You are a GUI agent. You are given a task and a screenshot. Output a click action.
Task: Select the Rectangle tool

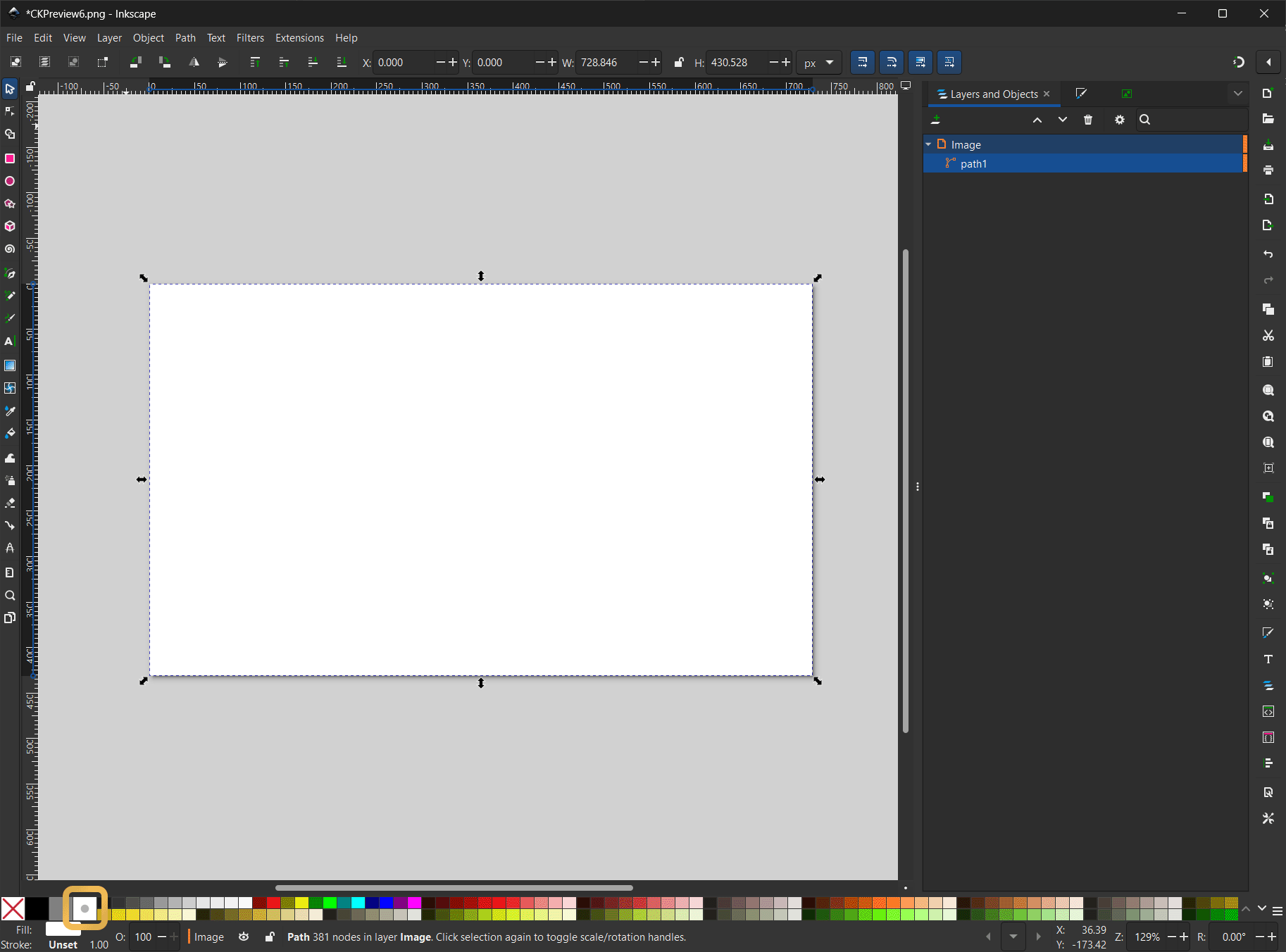[10, 158]
